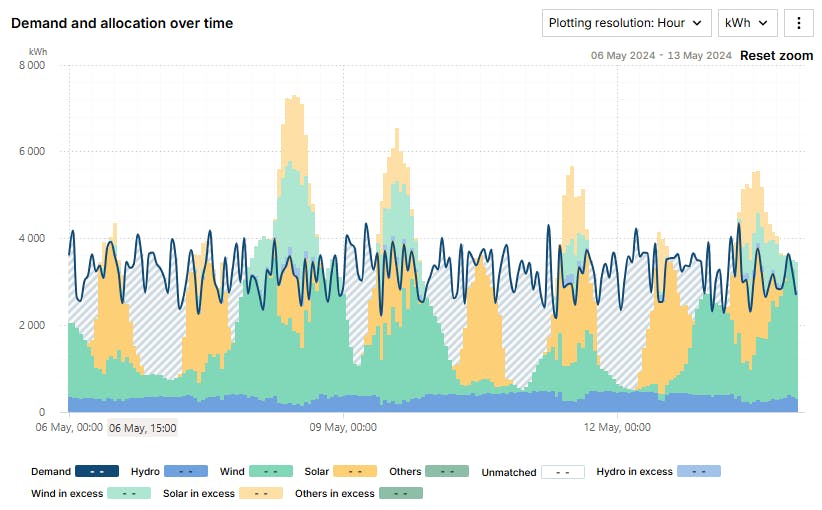Click the Demand and allocation over time title
Image resolution: width=822 pixels, height=510 pixels.
(122, 23)
